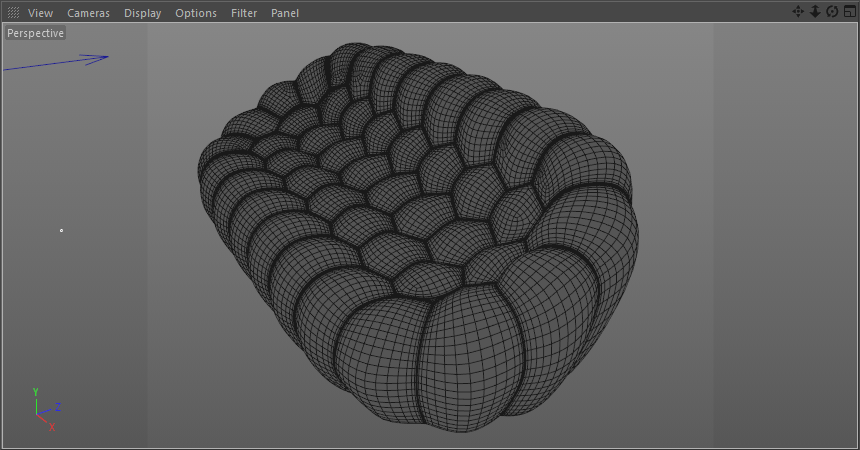Open the Filter menu
The image size is (860, 450).
tap(244, 13)
